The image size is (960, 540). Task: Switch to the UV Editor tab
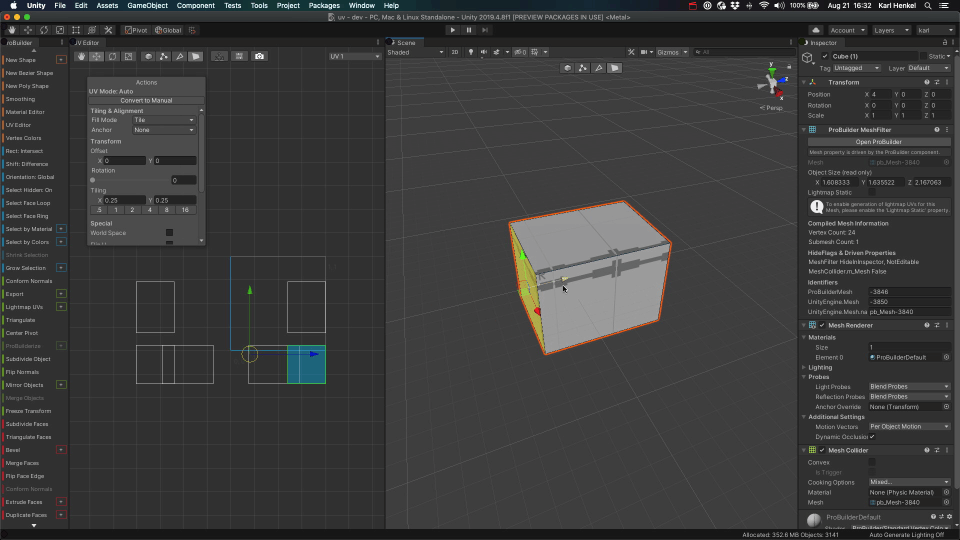(x=85, y=43)
